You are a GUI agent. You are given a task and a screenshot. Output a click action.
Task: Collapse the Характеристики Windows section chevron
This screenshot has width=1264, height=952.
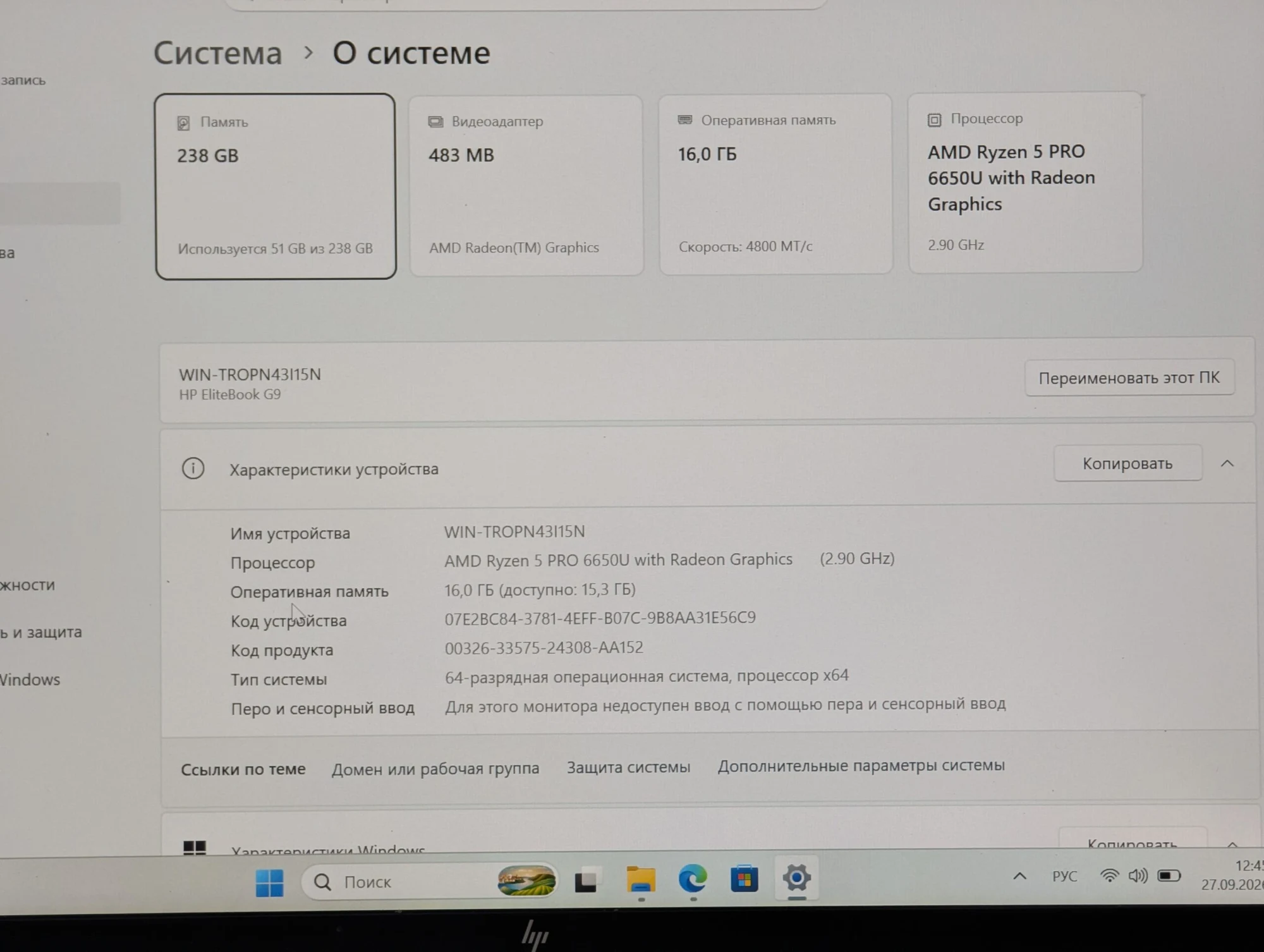click(x=1232, y=845)
